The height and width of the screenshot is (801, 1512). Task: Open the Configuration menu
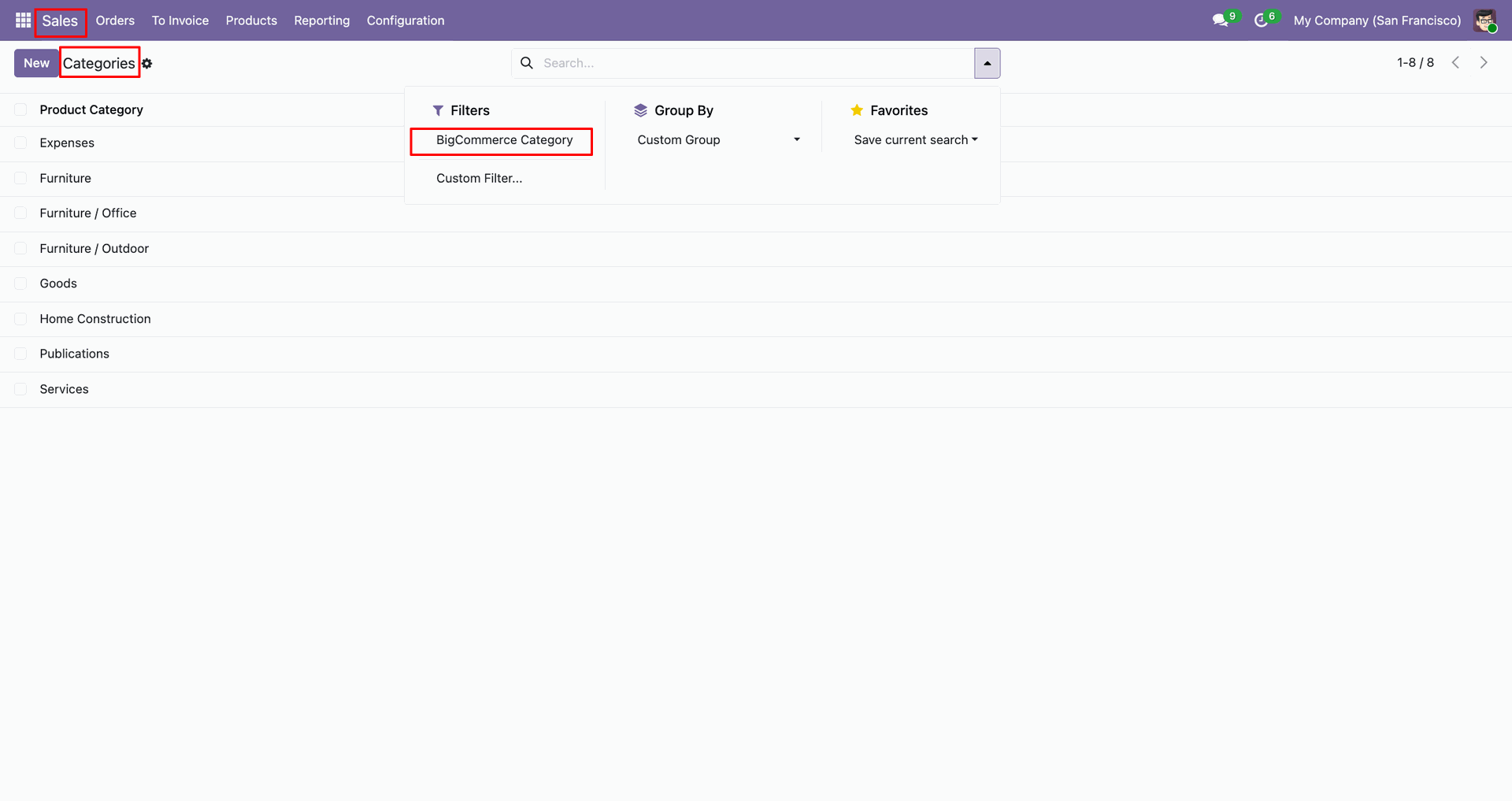[x=406, y=20]
